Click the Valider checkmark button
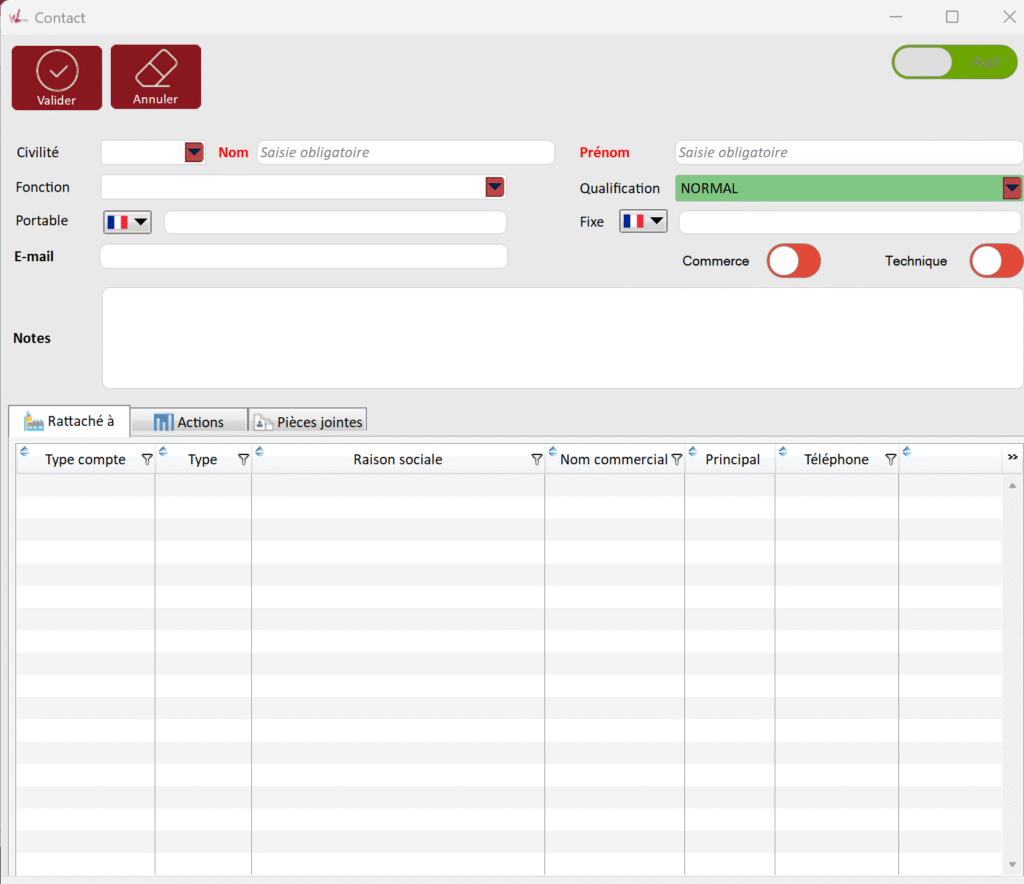 tap(56, 77)
